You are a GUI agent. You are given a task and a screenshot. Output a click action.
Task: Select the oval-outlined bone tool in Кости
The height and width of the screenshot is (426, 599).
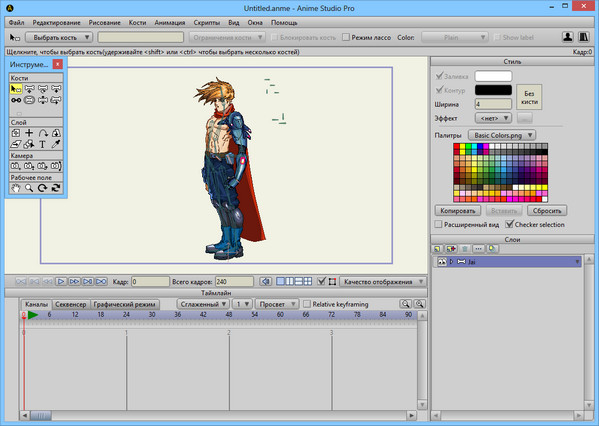coord(29,100)
